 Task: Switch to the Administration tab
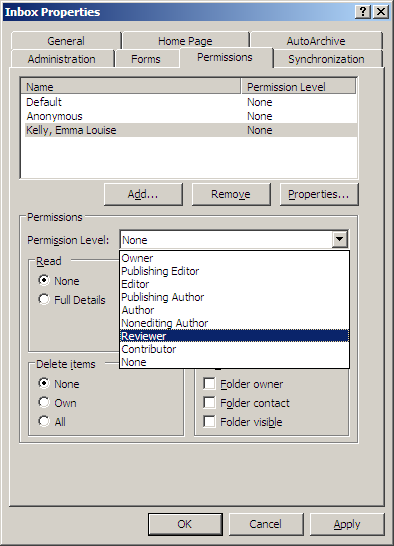(62, 59)
